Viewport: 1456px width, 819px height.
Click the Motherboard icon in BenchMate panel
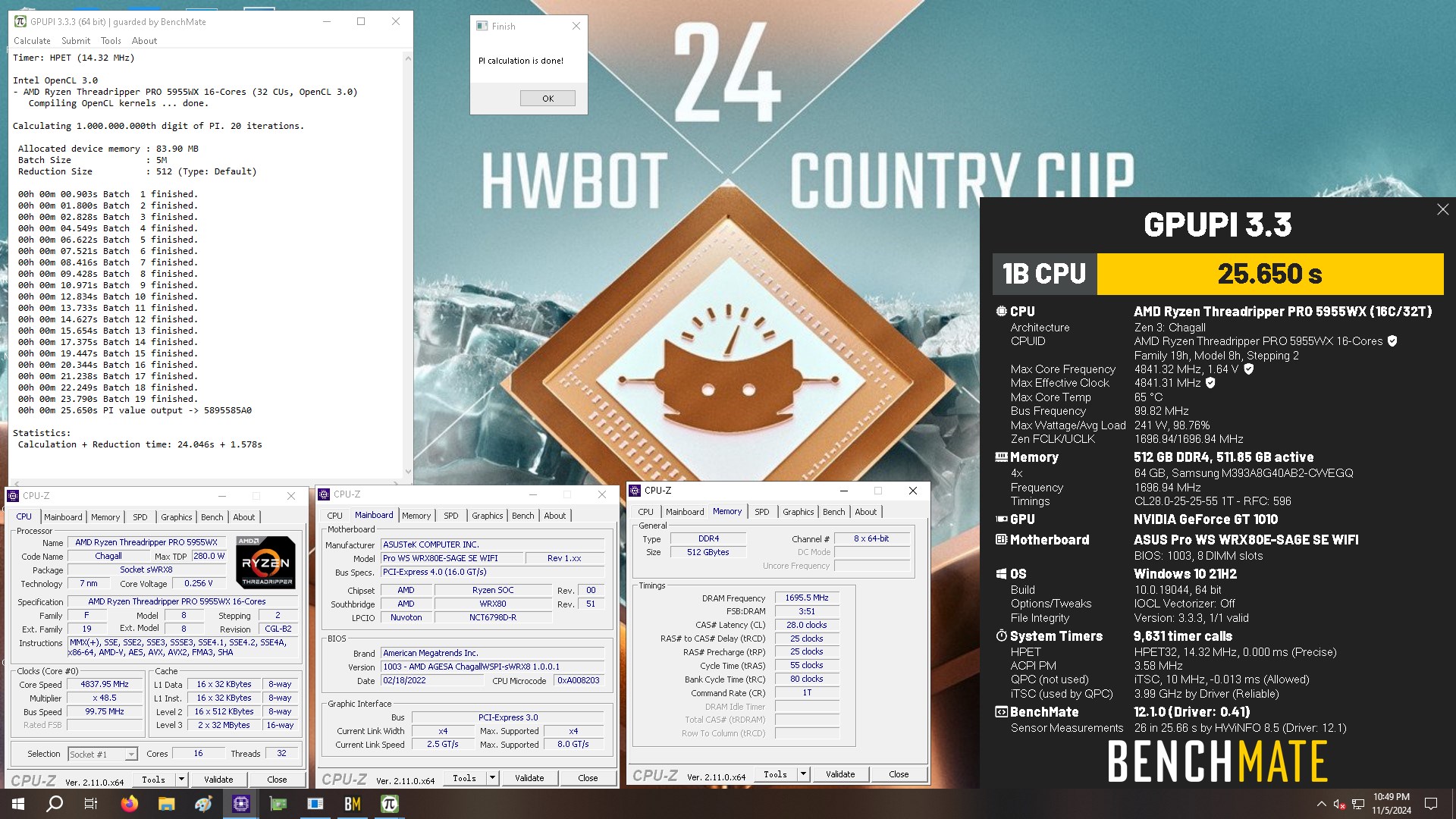1001,539
